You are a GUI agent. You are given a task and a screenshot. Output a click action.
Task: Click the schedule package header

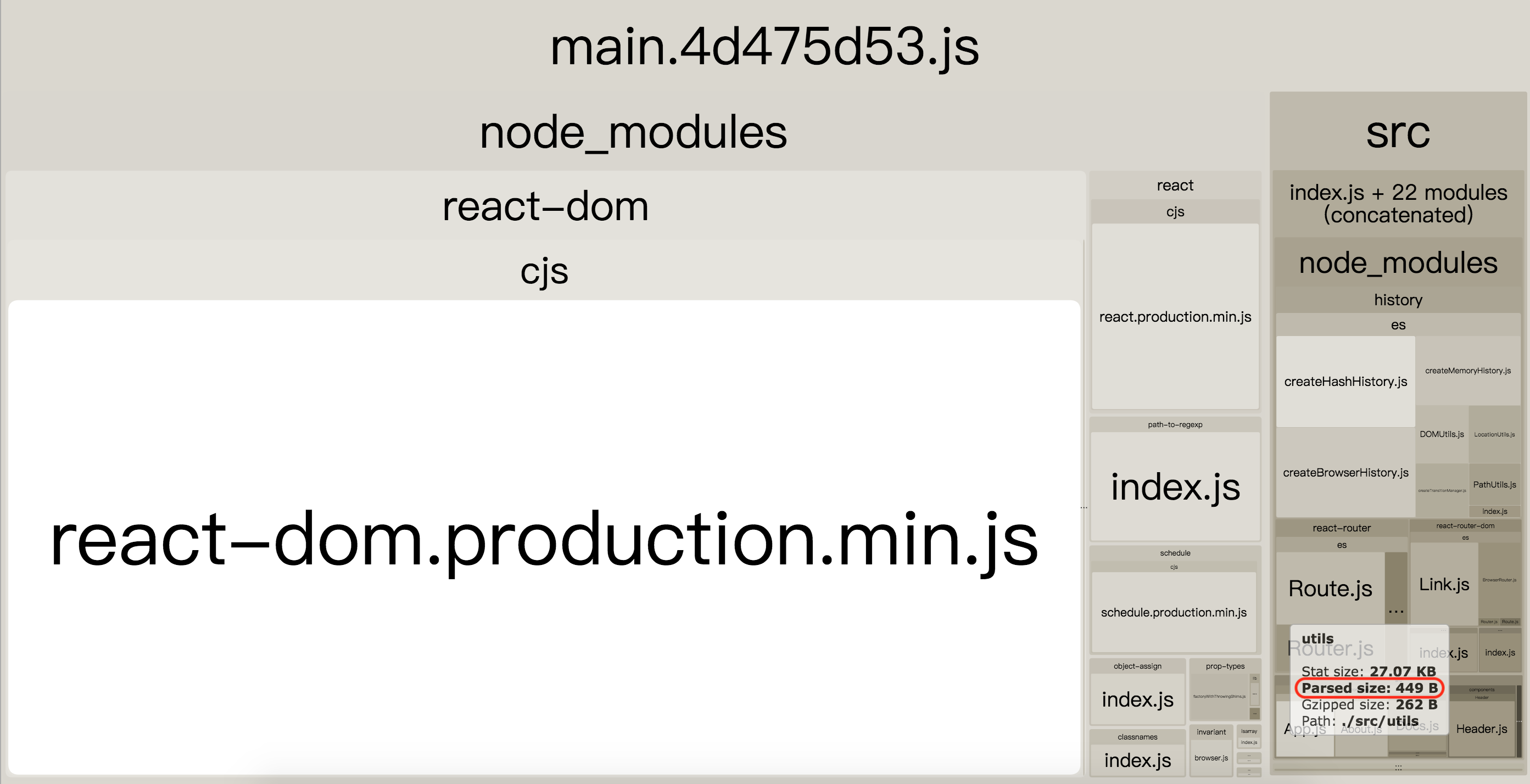tap(1175, 553)
